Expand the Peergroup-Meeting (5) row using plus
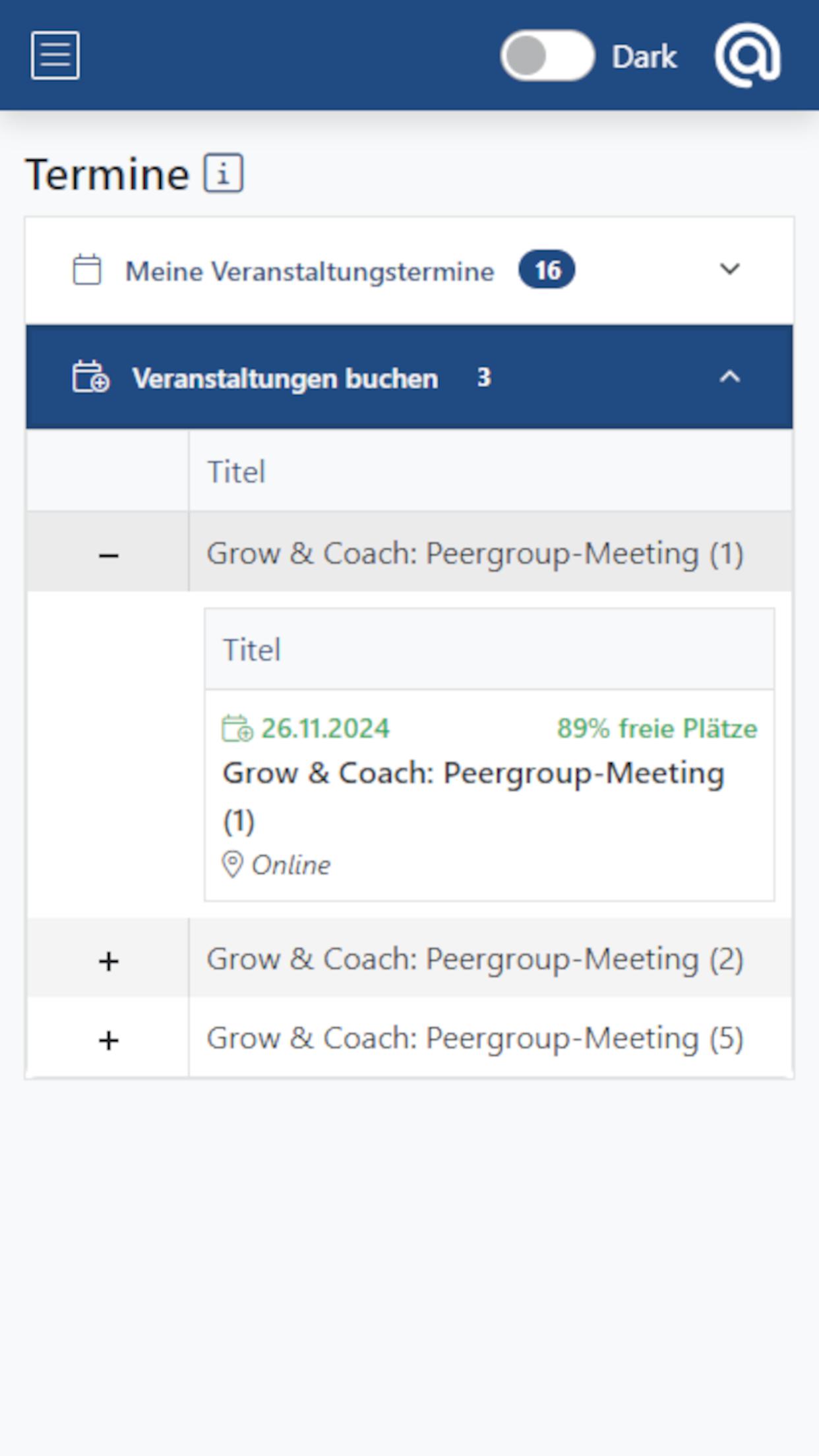The height and width of the screenshot is (1456, 819). click(108, 1040)
